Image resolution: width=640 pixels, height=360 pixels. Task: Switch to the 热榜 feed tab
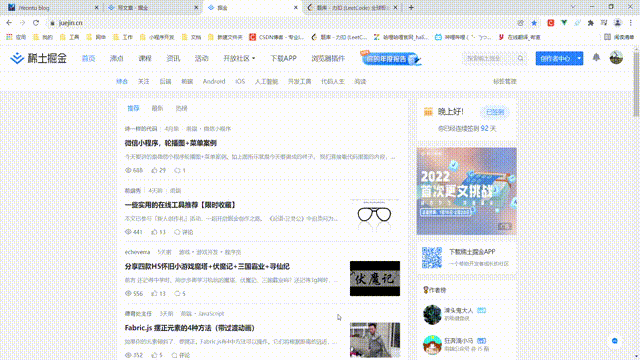(x=181, y=108)
